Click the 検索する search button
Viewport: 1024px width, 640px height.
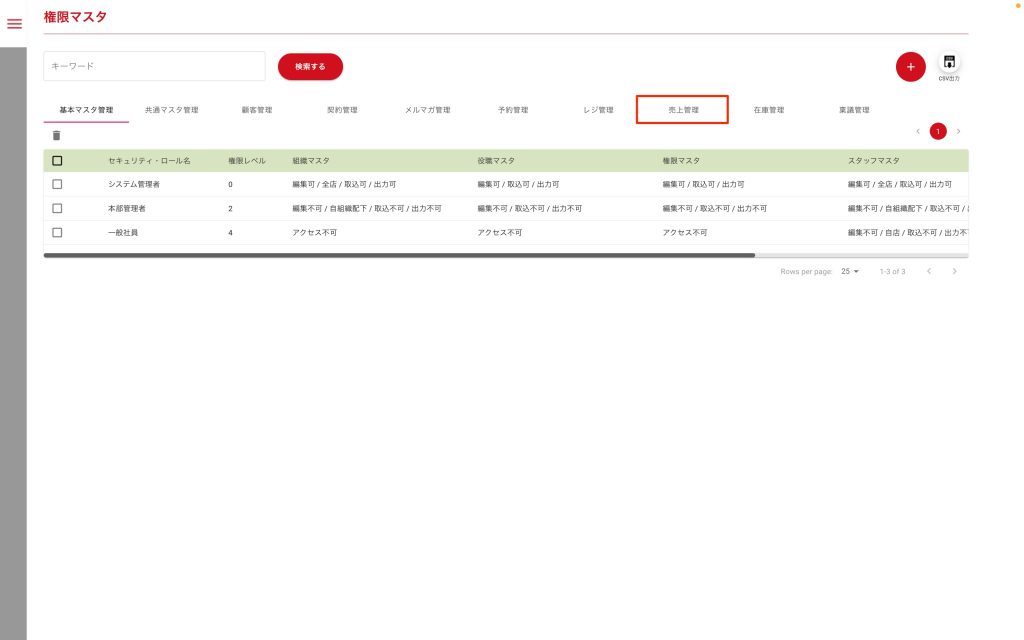[x=310, y=66]
